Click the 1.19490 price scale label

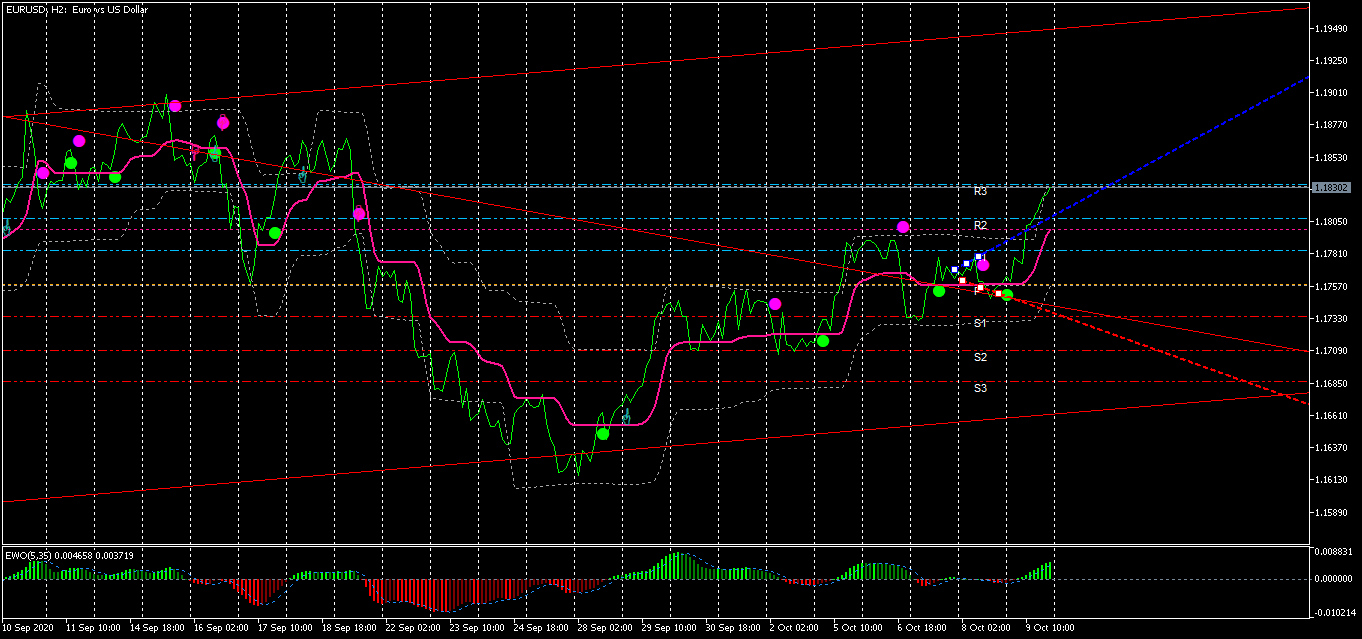tap(1333, 28)
